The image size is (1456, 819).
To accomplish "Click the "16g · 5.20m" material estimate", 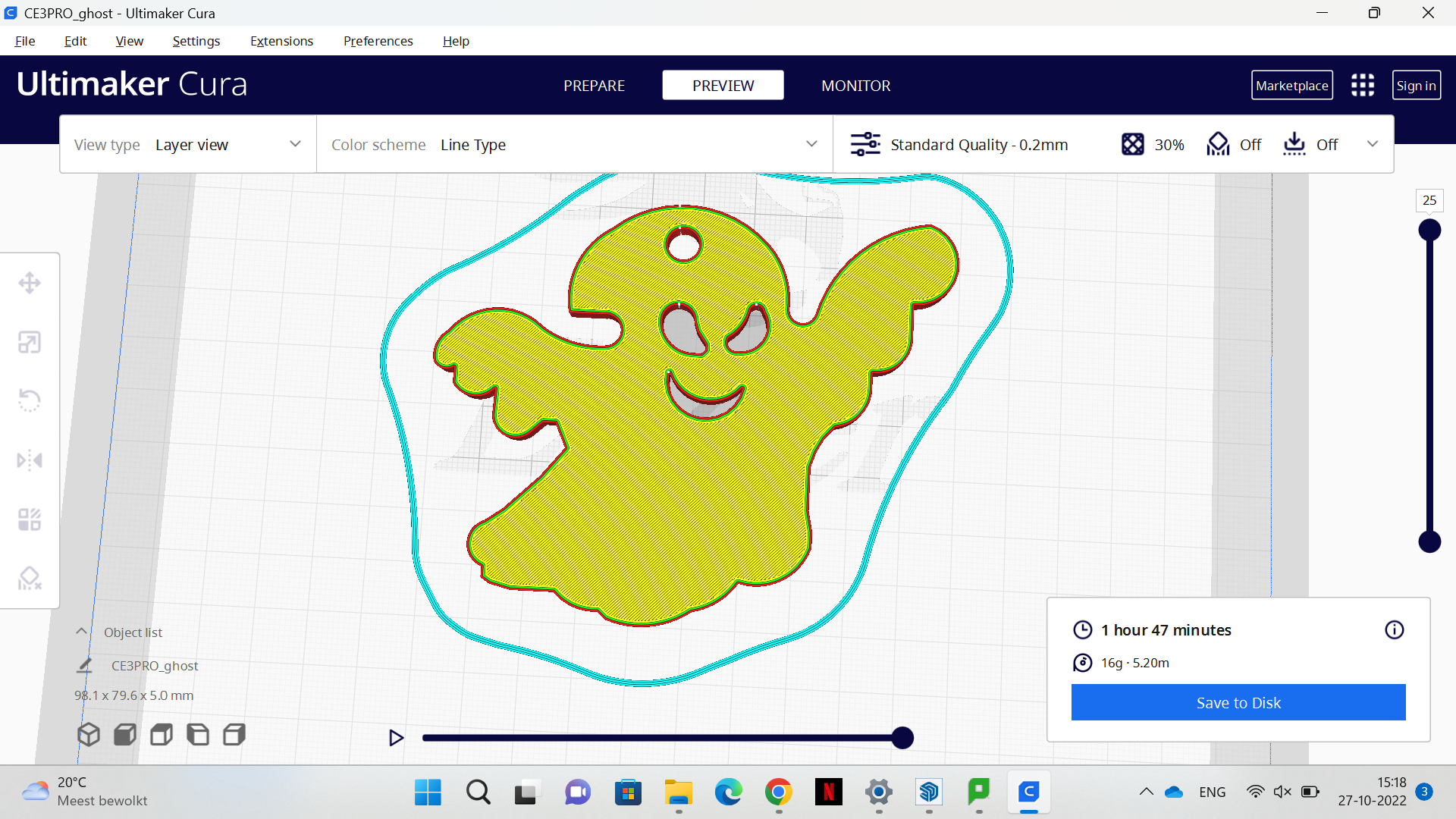I will click(x=1134, y=663).
